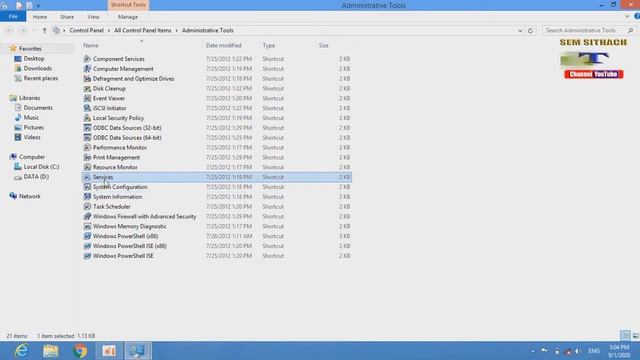Open Local Disk (C:) drive
The width and height of the screenshot is (640, 360).
click(x=41, y=167)
